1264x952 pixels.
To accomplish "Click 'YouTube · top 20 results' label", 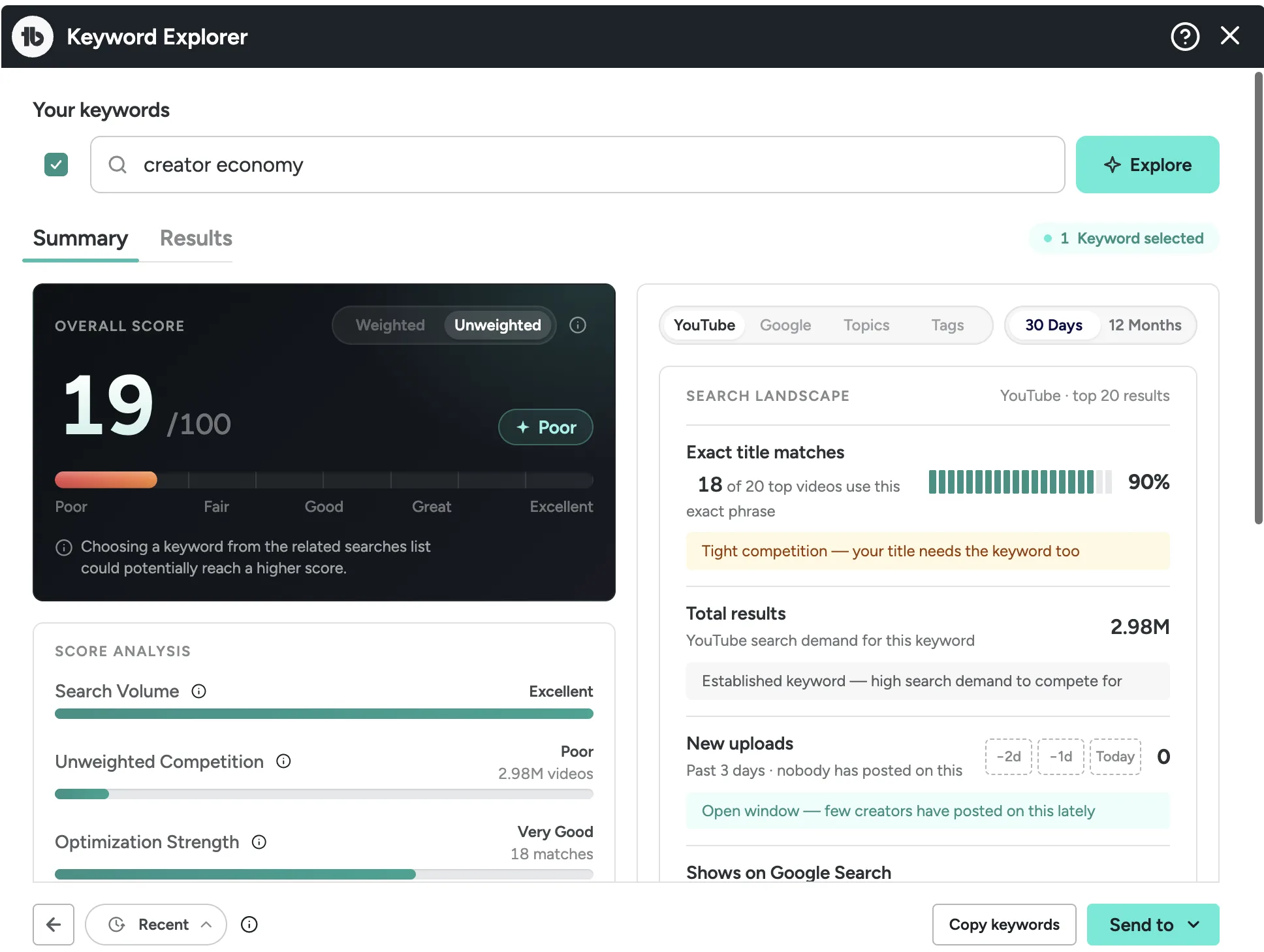I will [1084, 396].
